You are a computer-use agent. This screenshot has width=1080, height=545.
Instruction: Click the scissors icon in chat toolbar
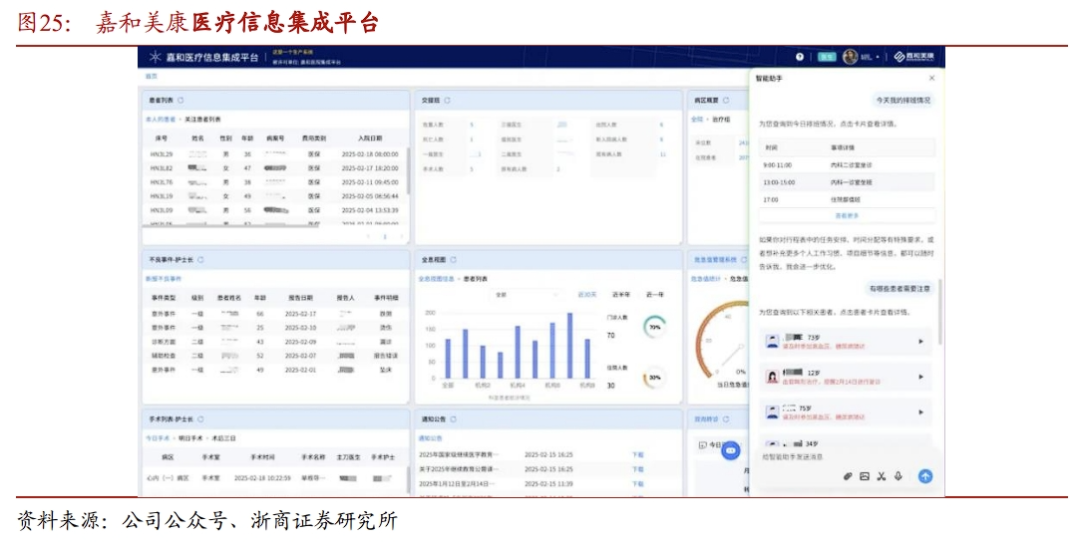(x=882, y=476)
